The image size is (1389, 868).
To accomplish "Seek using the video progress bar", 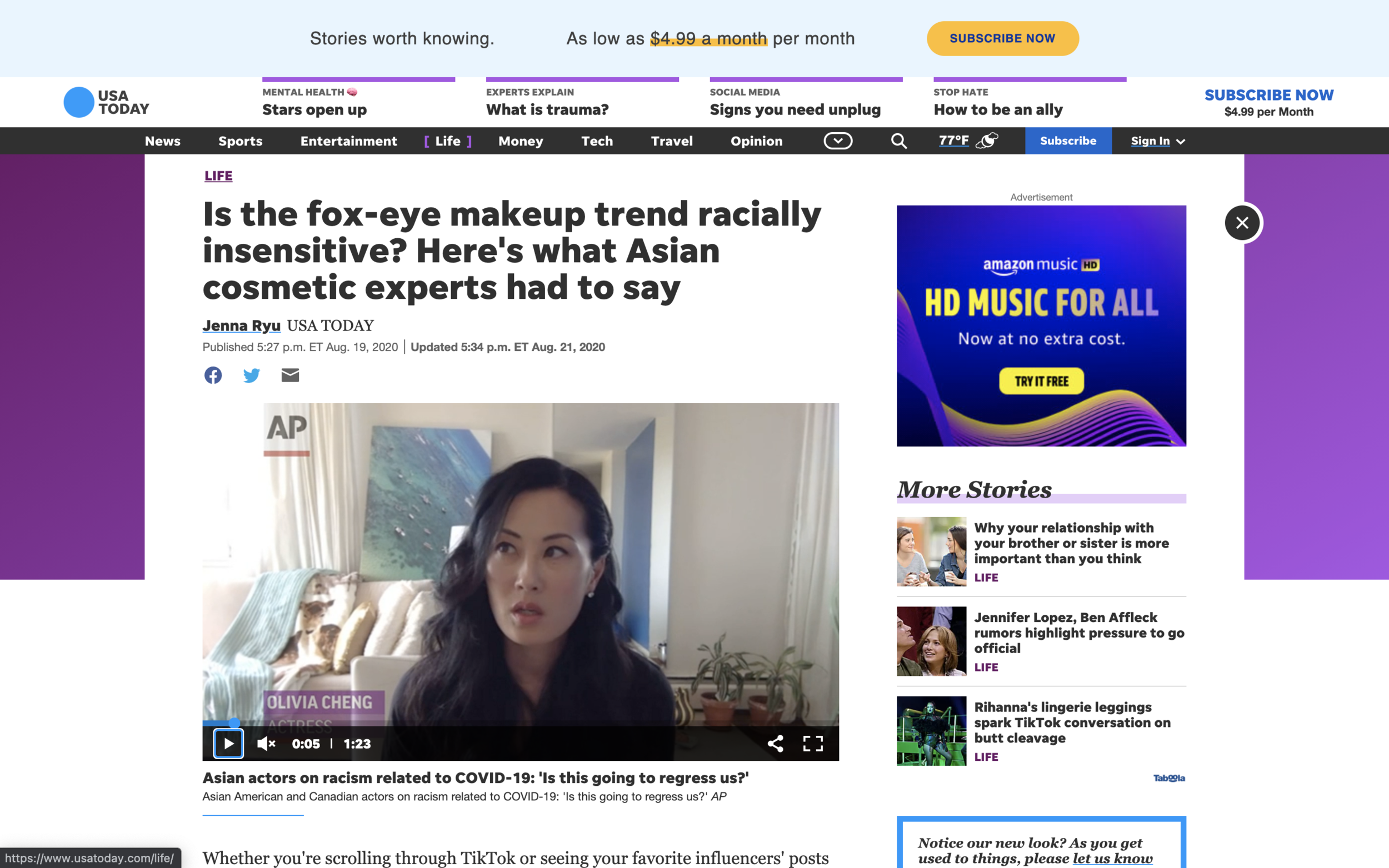I will (x=520, y=723).
